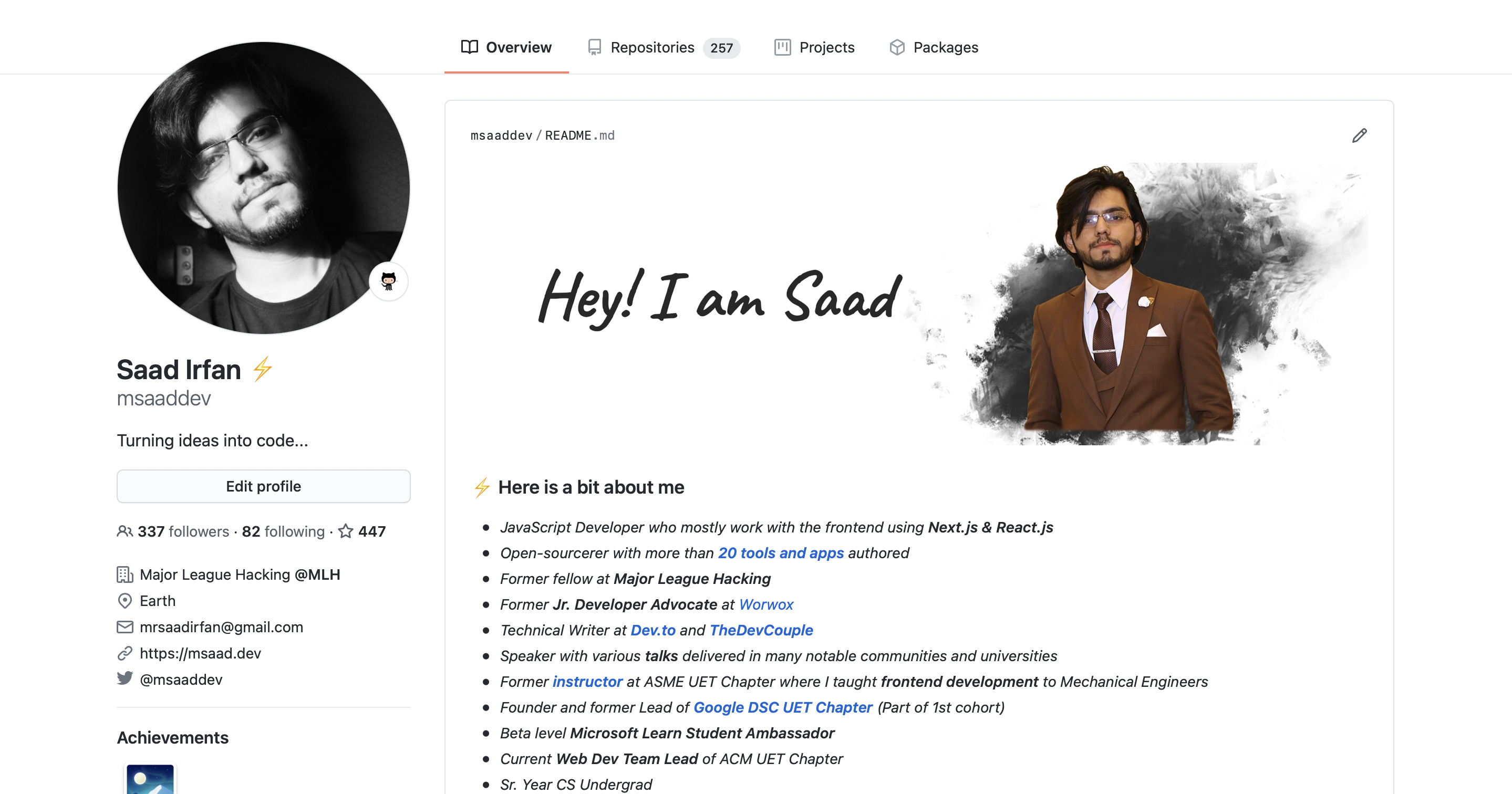This screenshot has height=794, width=1512.
Task: Click the Repositories repo icon
Action: pyautogui.click(x=595, y=47)
